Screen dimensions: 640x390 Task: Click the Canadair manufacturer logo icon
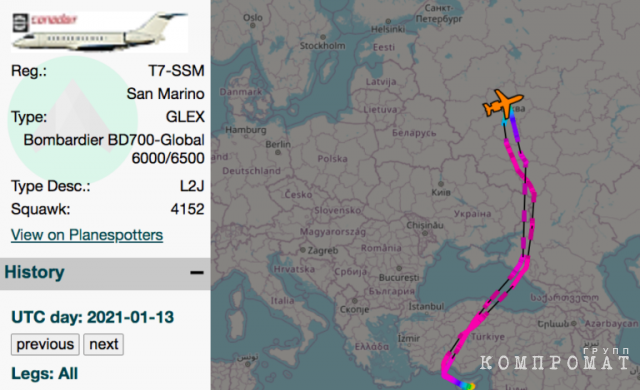[20, 22]
